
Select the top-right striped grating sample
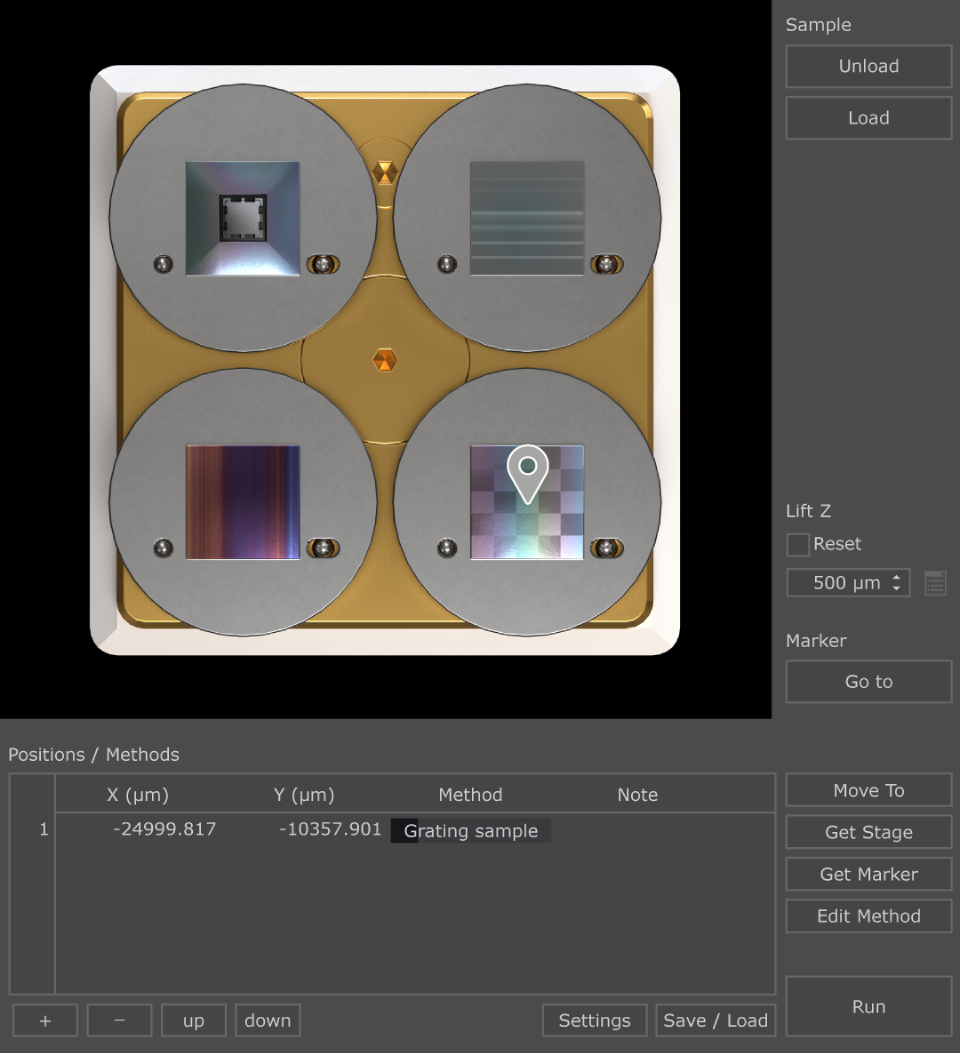click(x=527, y=218)
